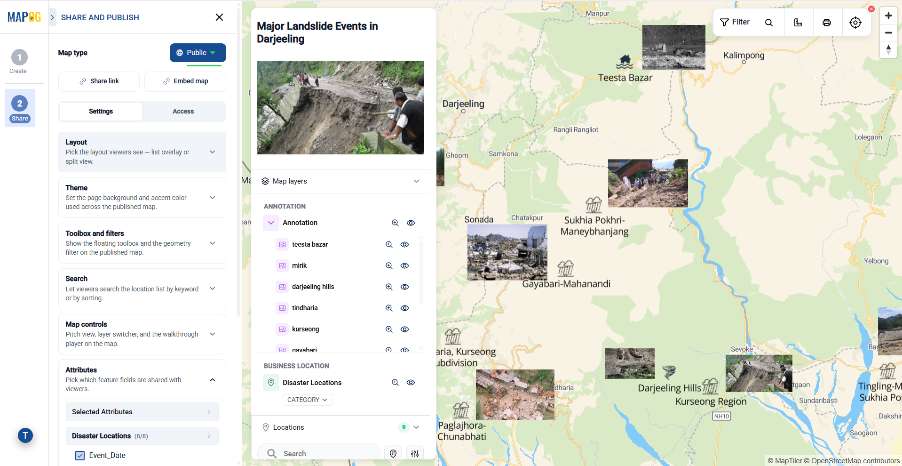Click the MAPOG logo
Viewport: 902px width, 466px height.
24,17
